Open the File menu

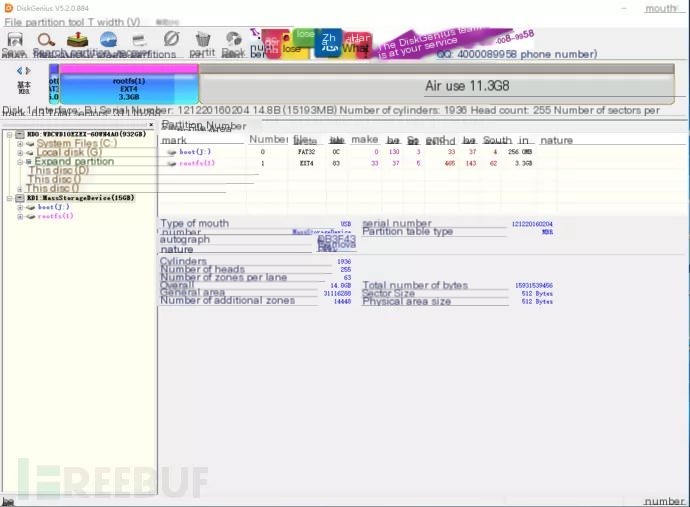(12, 22)
